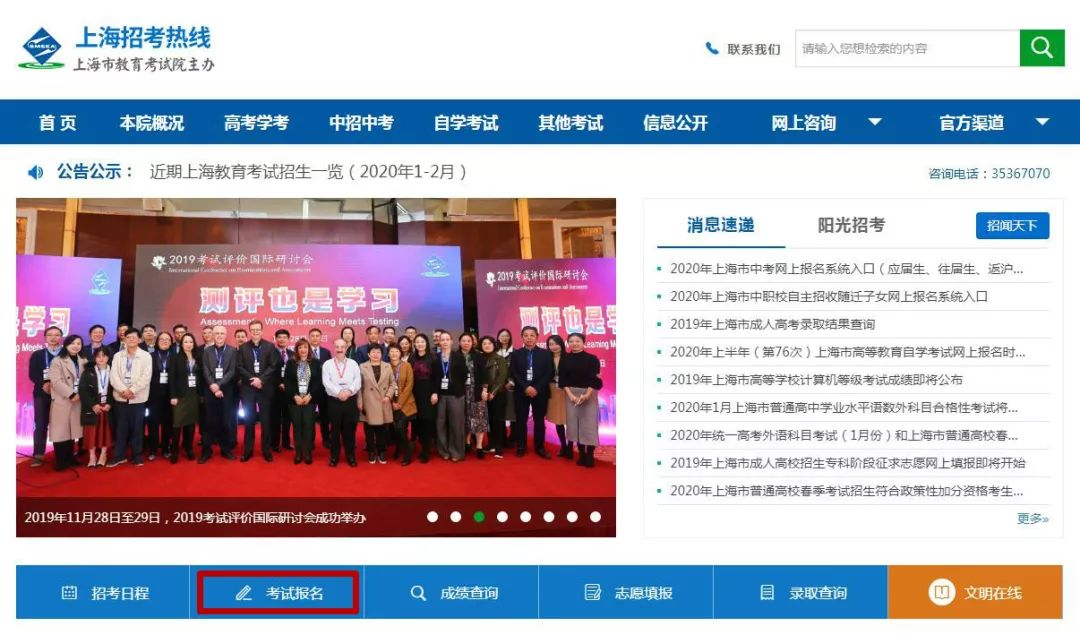Image resolution: width=1080 pixels, height=635 pixels.
Task: Click the 志愿填报 form icon
Action: click(x=592, y=592)
